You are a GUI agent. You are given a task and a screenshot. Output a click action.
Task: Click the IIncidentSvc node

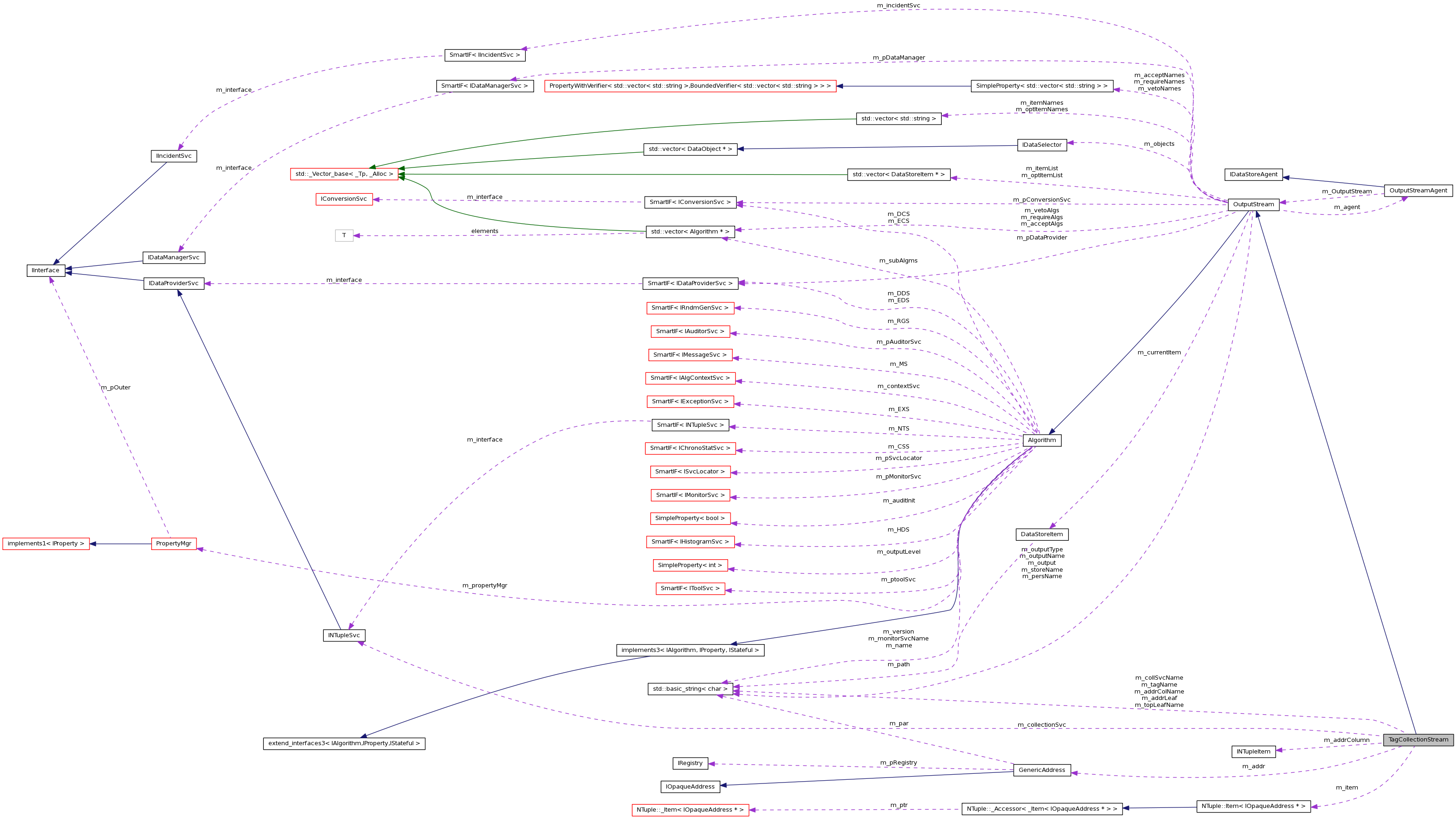point(173,156)
